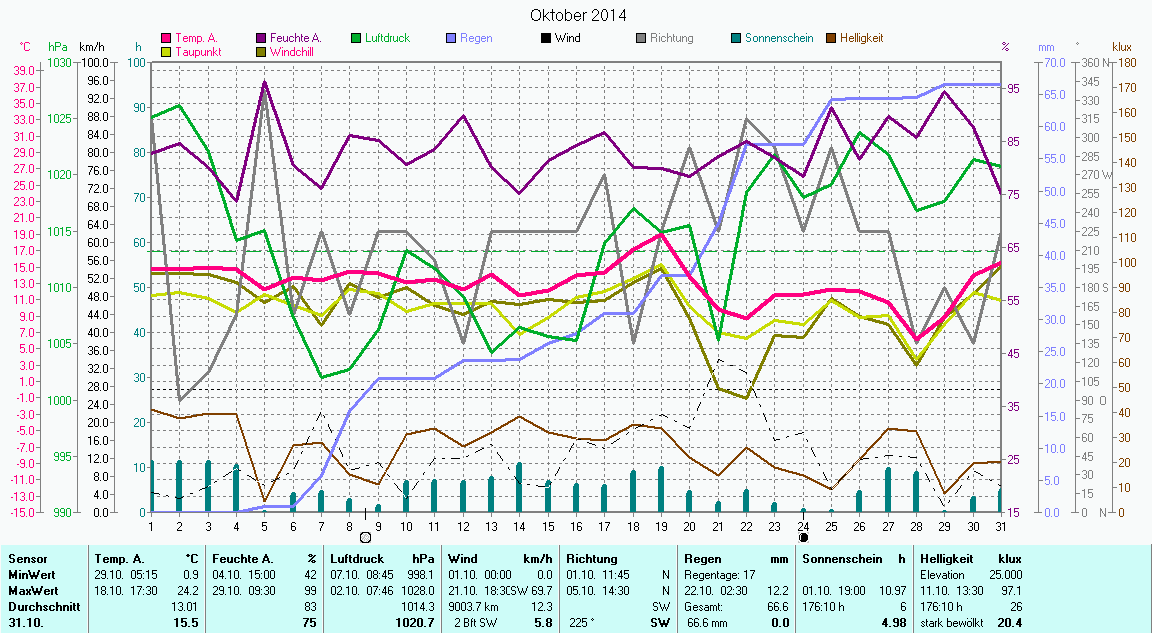Click the Oktober 2014 chart title
This screenshot has height=633, width=1152.
click(x=578, y=15)
